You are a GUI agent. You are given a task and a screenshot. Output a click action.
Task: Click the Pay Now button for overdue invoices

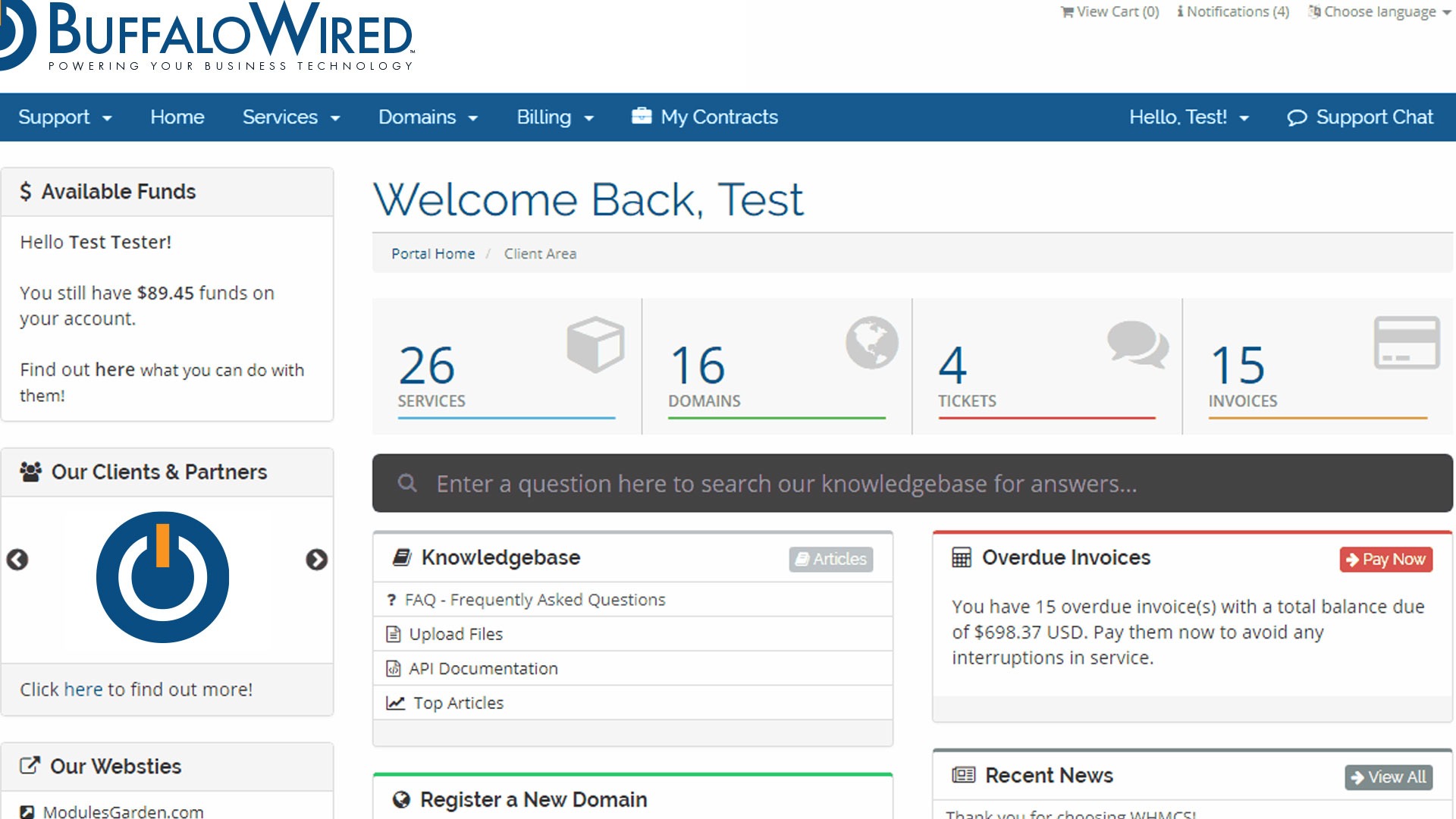pos(1385,559)
